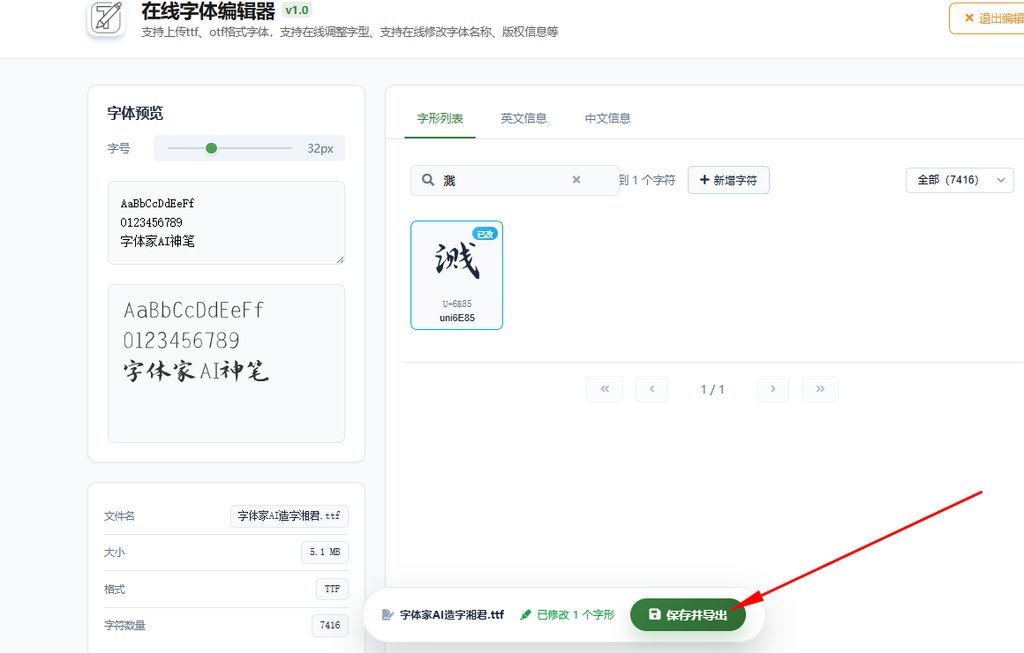
Task: Clear the search with the X icon
Action: click(576, 179)
